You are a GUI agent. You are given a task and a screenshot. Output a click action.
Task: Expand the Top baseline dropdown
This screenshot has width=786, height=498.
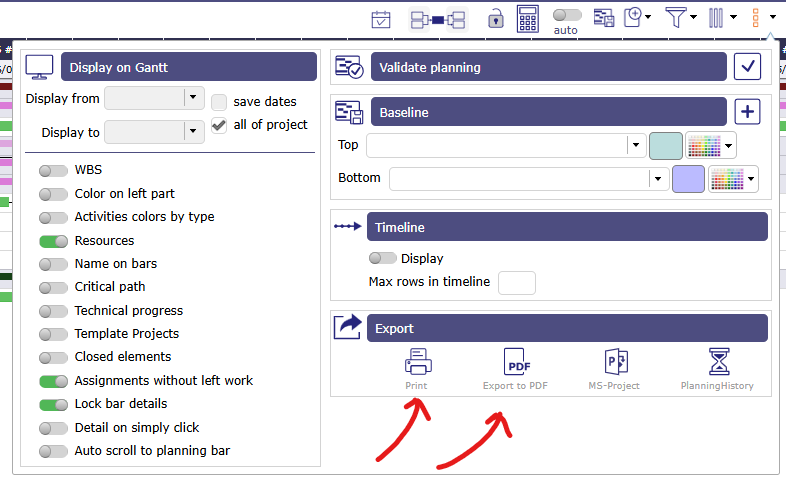click(634, 146)
